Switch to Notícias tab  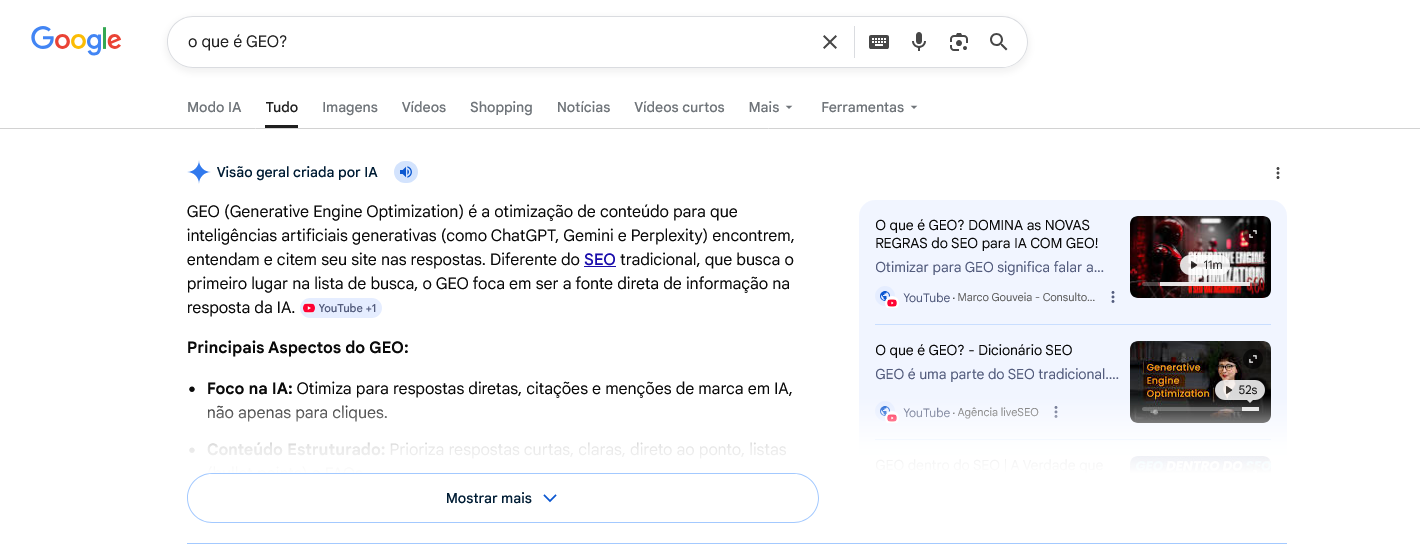point(583,107)
